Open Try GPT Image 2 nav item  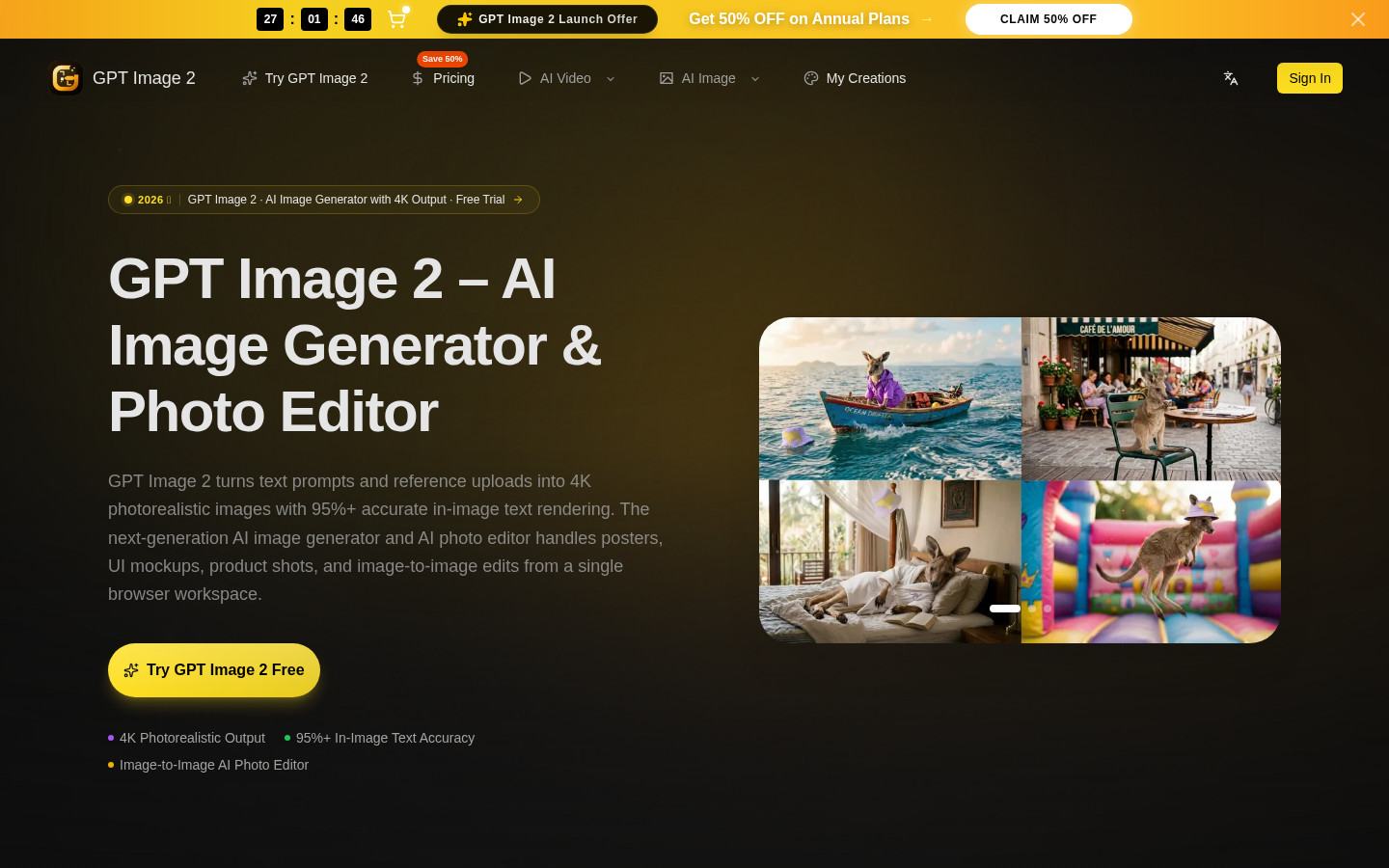pyautogui.click(x=305, y=78)
